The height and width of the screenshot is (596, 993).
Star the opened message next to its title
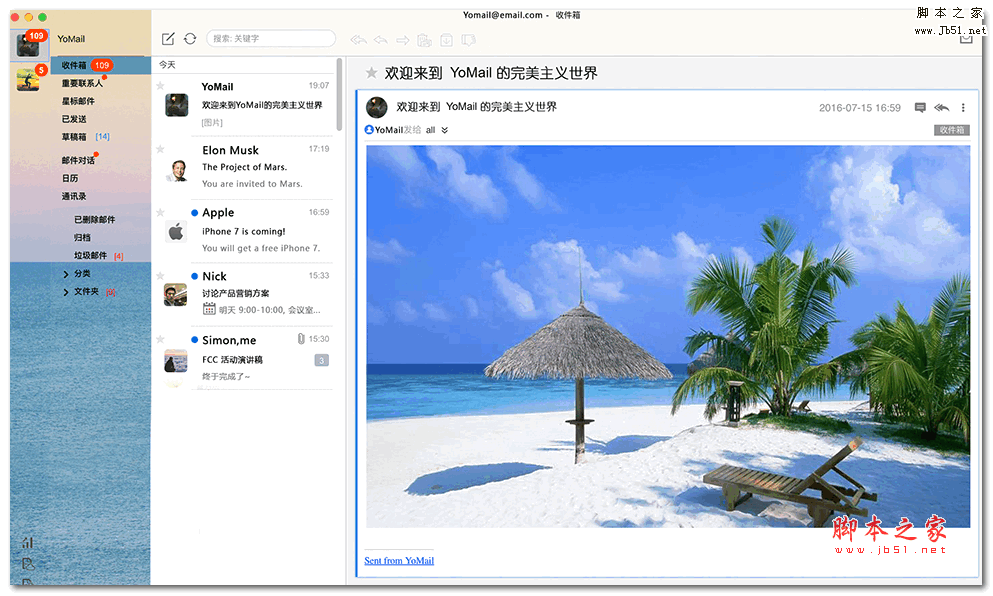[372, 73]
